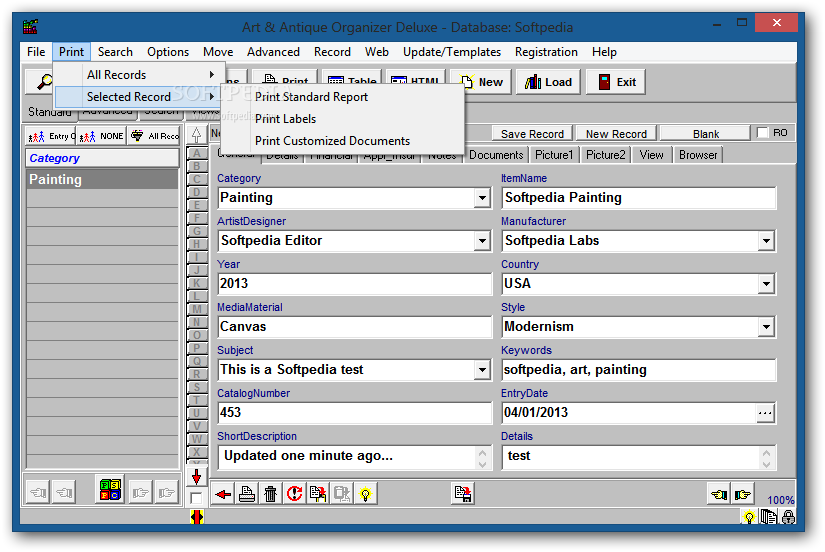The width and height of the screenshot is (825, 552).
Task: Open the Registration menu
Action: tap(546, 52)
